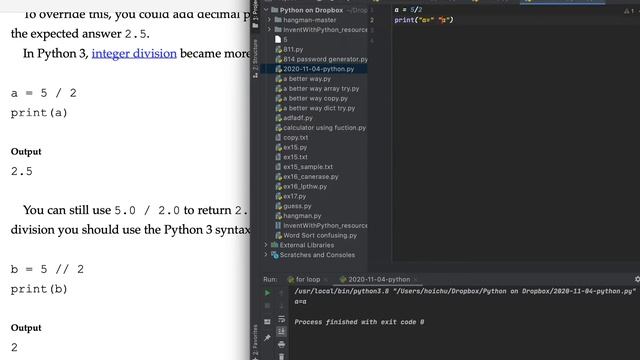
Task: Open ex15.txt file
Action: pyautogui.click(x=291, y=157)
